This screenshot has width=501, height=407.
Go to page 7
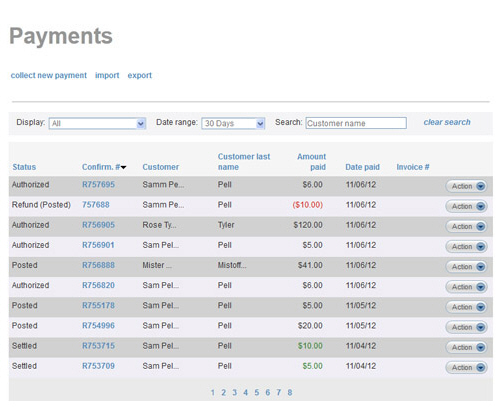tap(279, 393)
